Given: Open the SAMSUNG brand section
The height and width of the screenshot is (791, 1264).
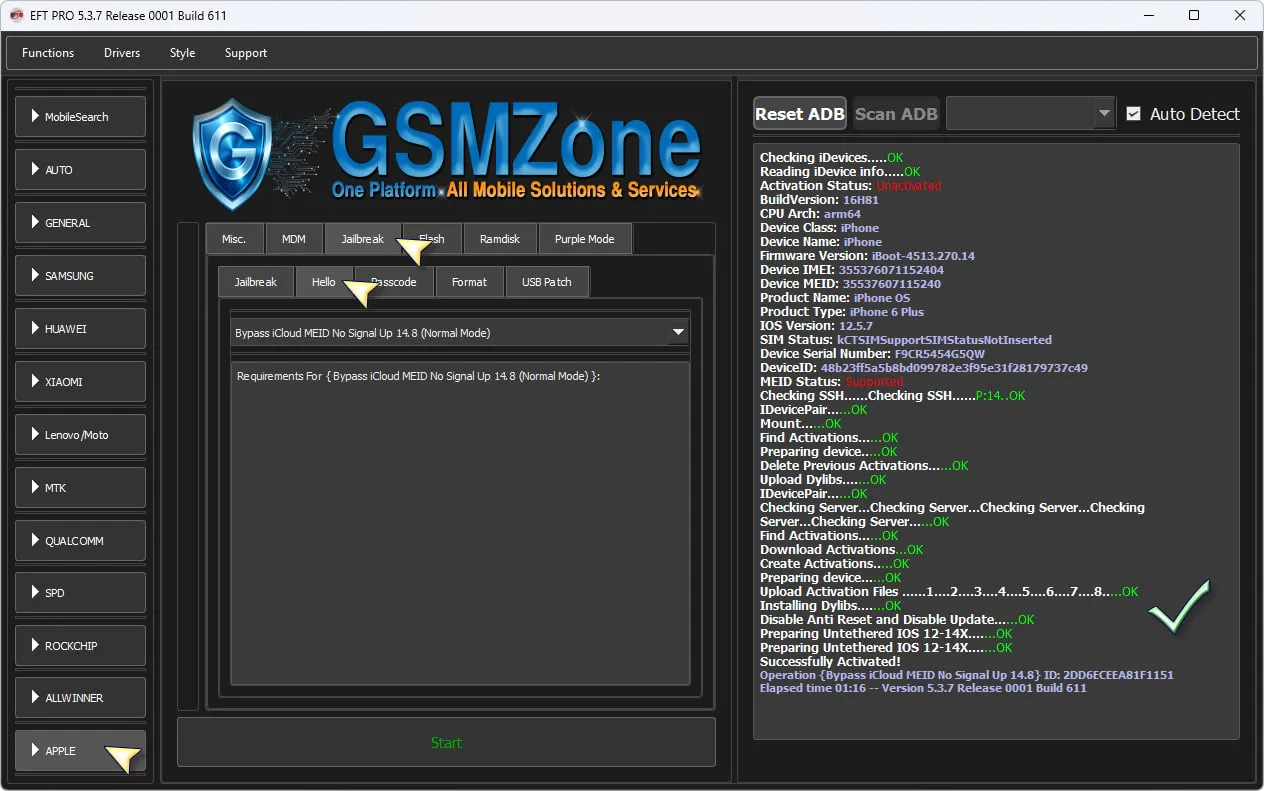Looking at the screenshot, I should pyautogui.click(x=80, y=276).
